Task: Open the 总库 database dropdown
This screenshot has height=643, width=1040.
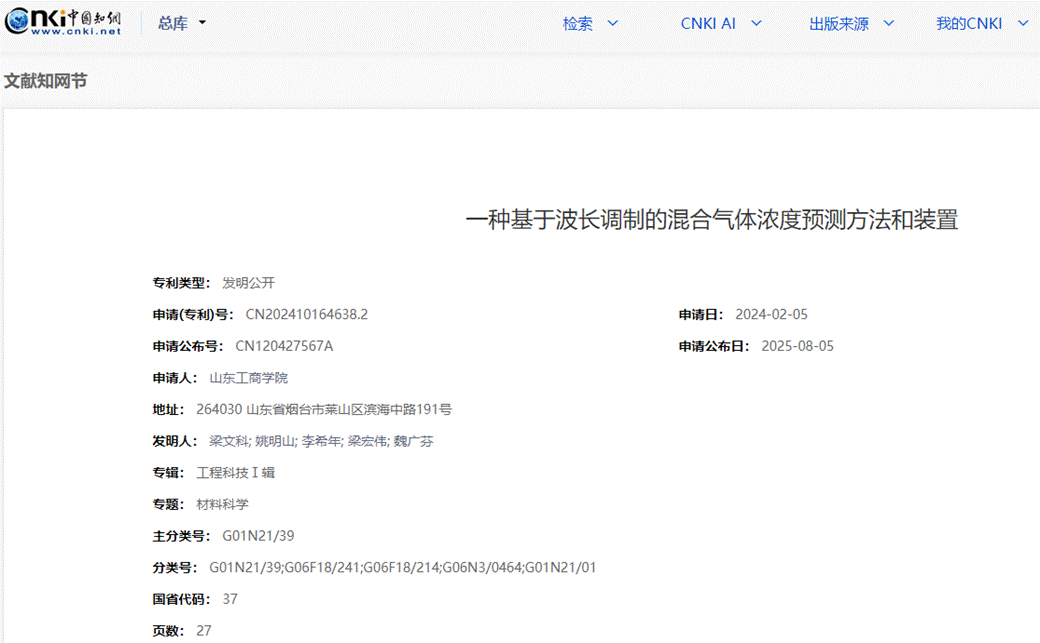Action: pyautogui.click(x=182, y=24)
